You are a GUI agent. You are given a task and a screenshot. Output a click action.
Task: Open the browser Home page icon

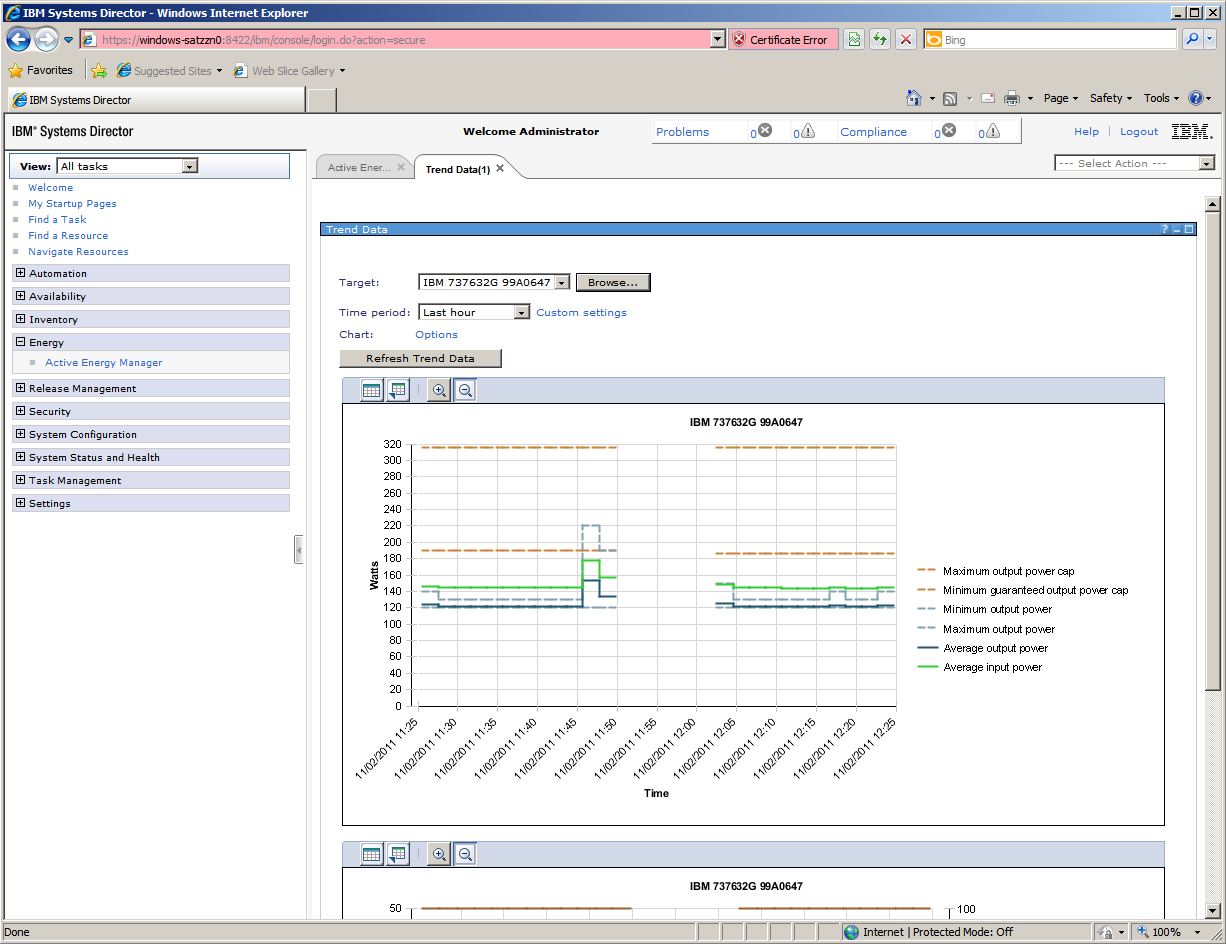[914, 98]
